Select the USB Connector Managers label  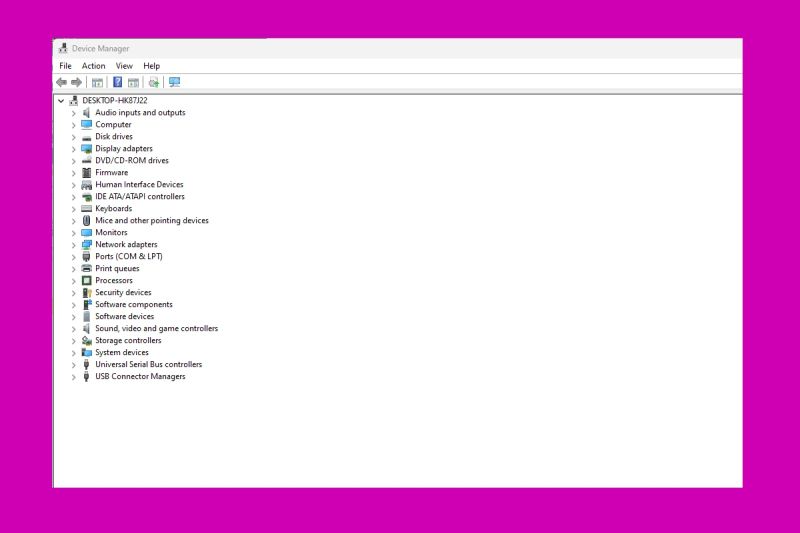[140, 376]
